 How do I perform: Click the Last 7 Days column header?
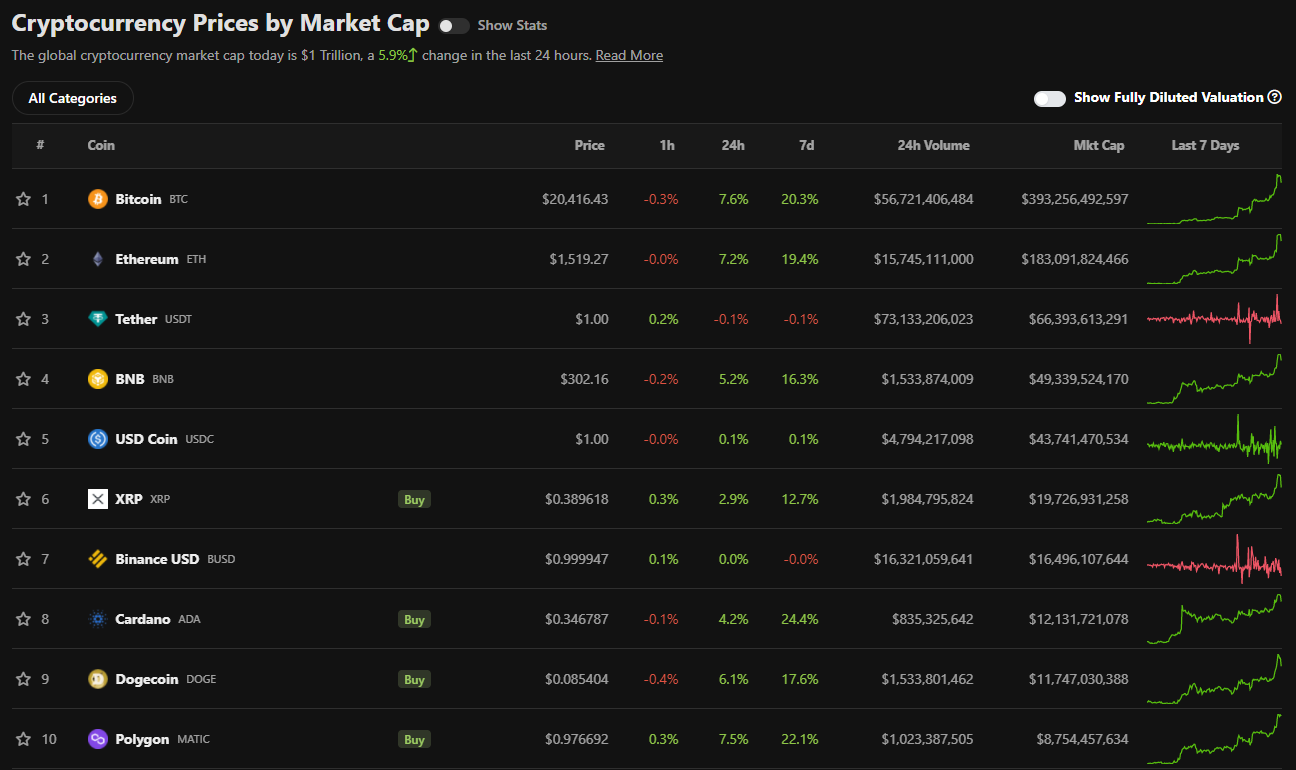pyautogui.click(x=1205, y=145)
